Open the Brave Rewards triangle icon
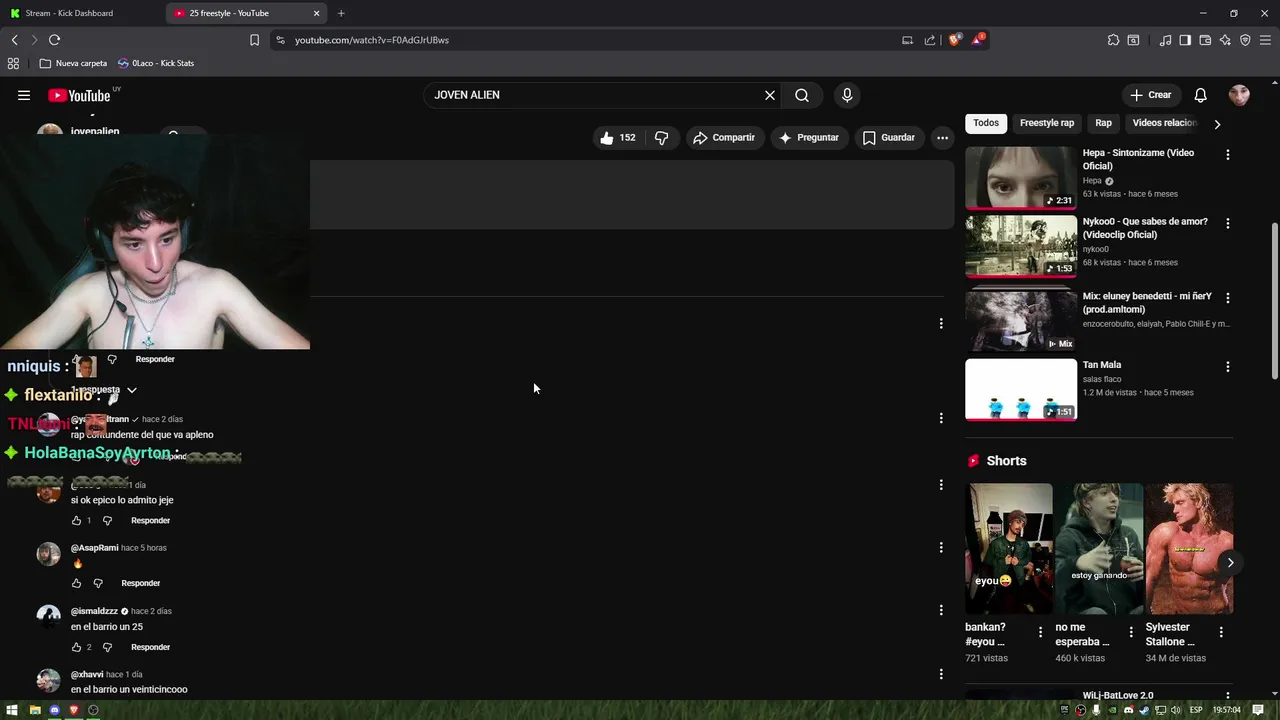Screen dimensions: 1280x720 pos(979,40)
